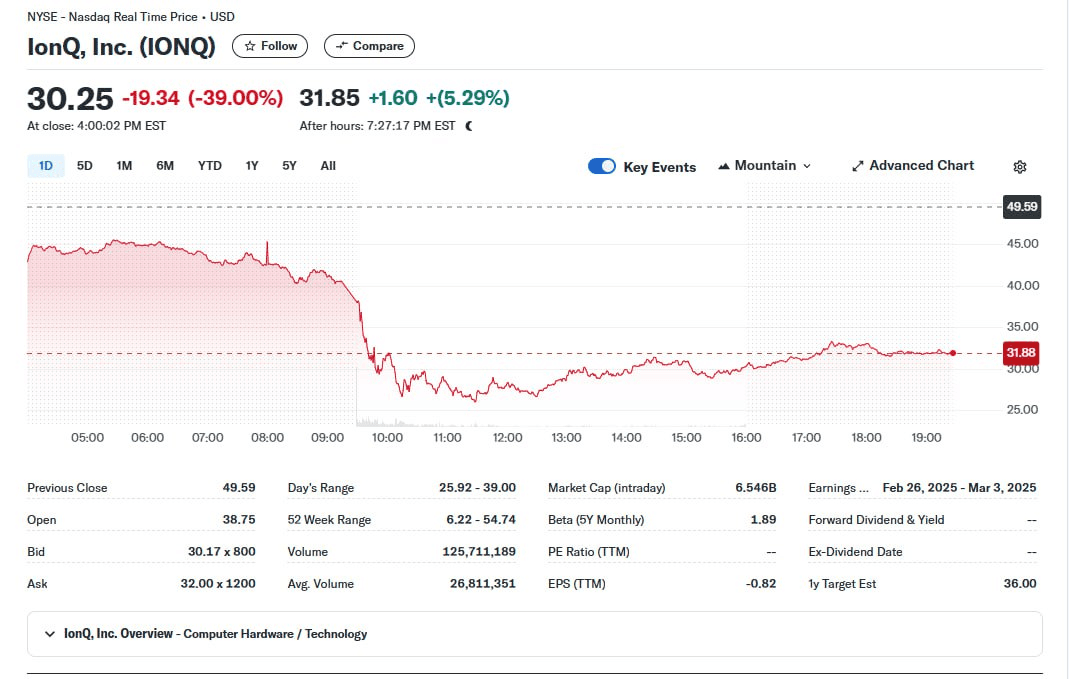
Task: Click the Avg. Volume value 26,811,351
Action: (x=483, y=584)
